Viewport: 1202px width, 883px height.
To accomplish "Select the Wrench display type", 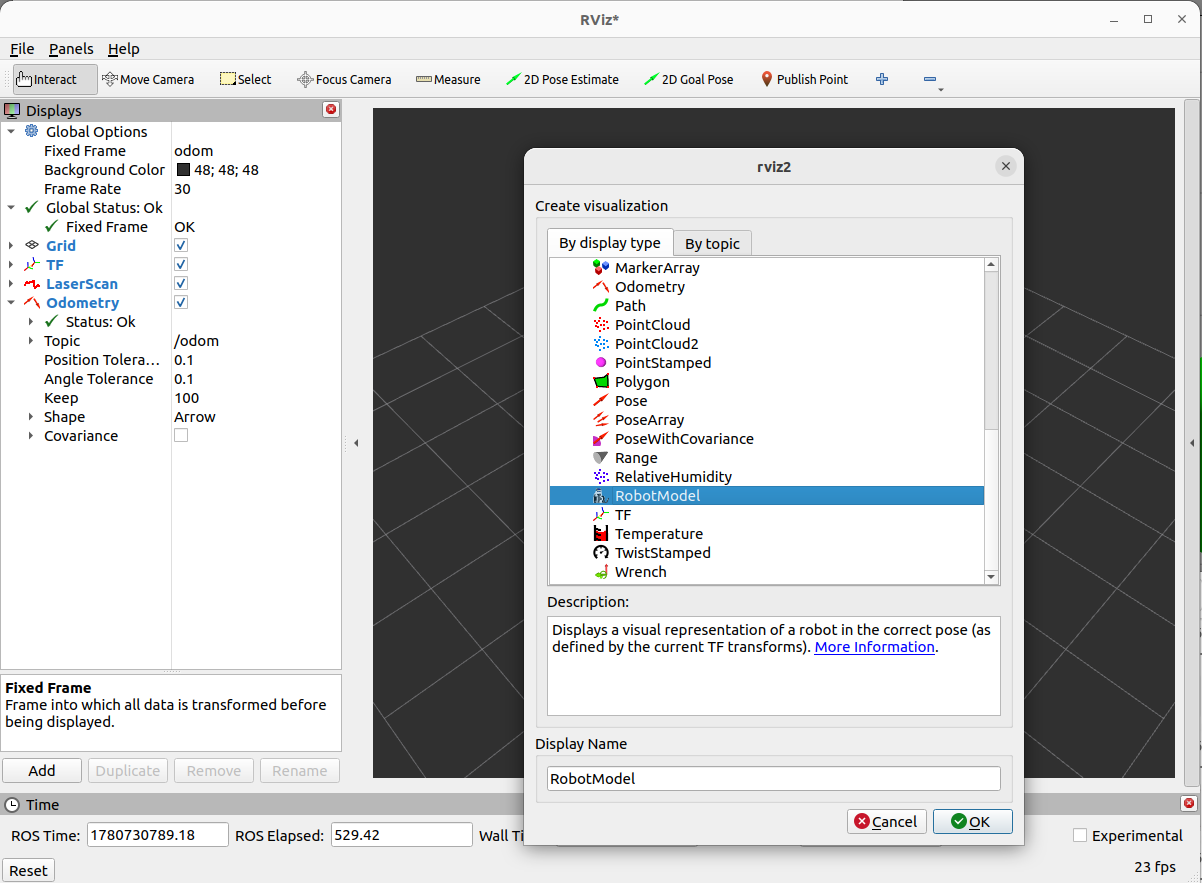I will (x=640, y=572).
